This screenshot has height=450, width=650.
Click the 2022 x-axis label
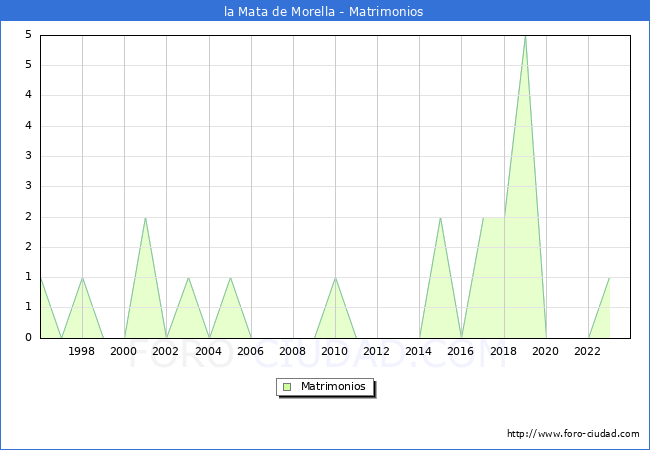click(x=588, y=351)
